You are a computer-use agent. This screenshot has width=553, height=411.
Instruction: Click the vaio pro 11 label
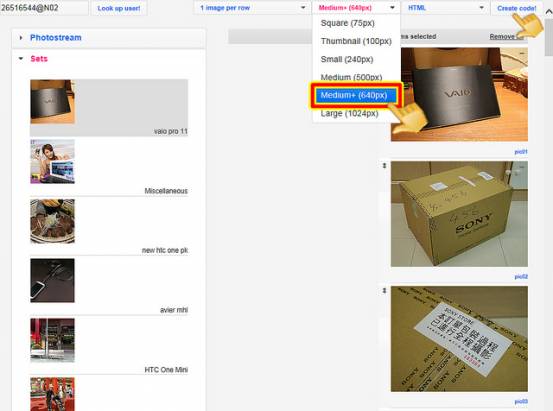point(171,131)
